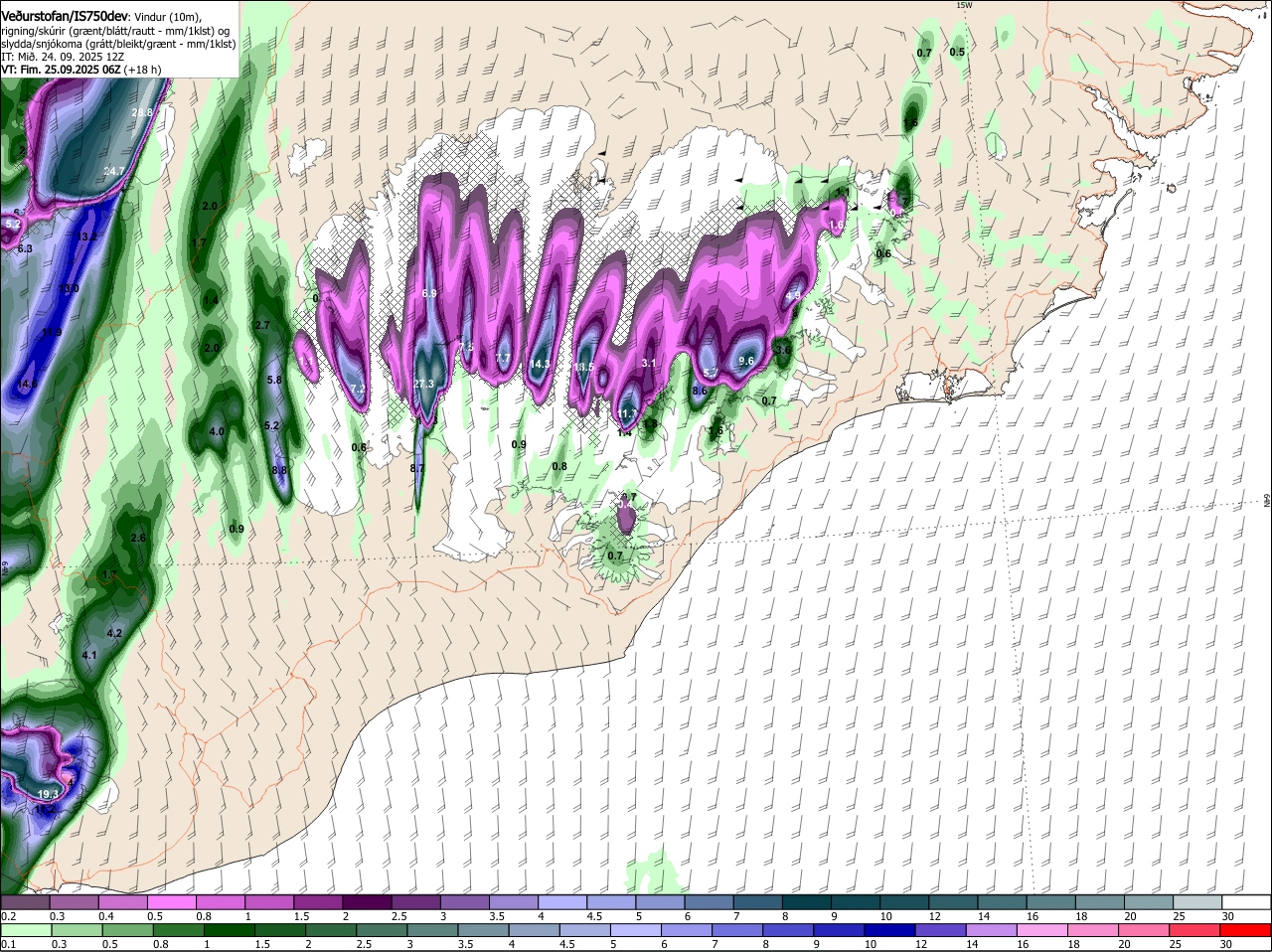The image size is (1272, 952).
Task: Select the init time line 'IT: Mið. 24. 09. 2025 12Z'
Action: (61, 57)
